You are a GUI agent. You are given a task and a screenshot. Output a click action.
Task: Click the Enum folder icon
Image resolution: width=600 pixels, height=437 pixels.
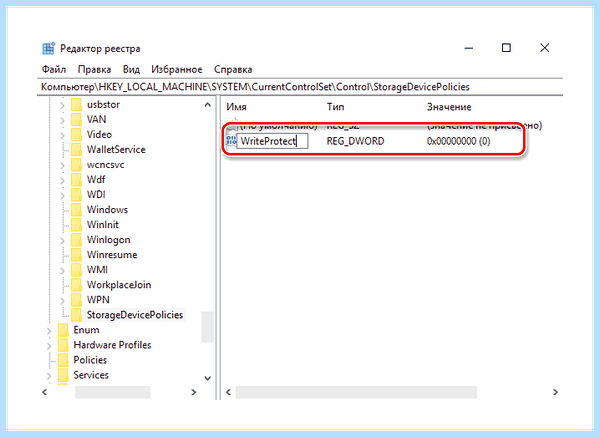tap(63, 330)
